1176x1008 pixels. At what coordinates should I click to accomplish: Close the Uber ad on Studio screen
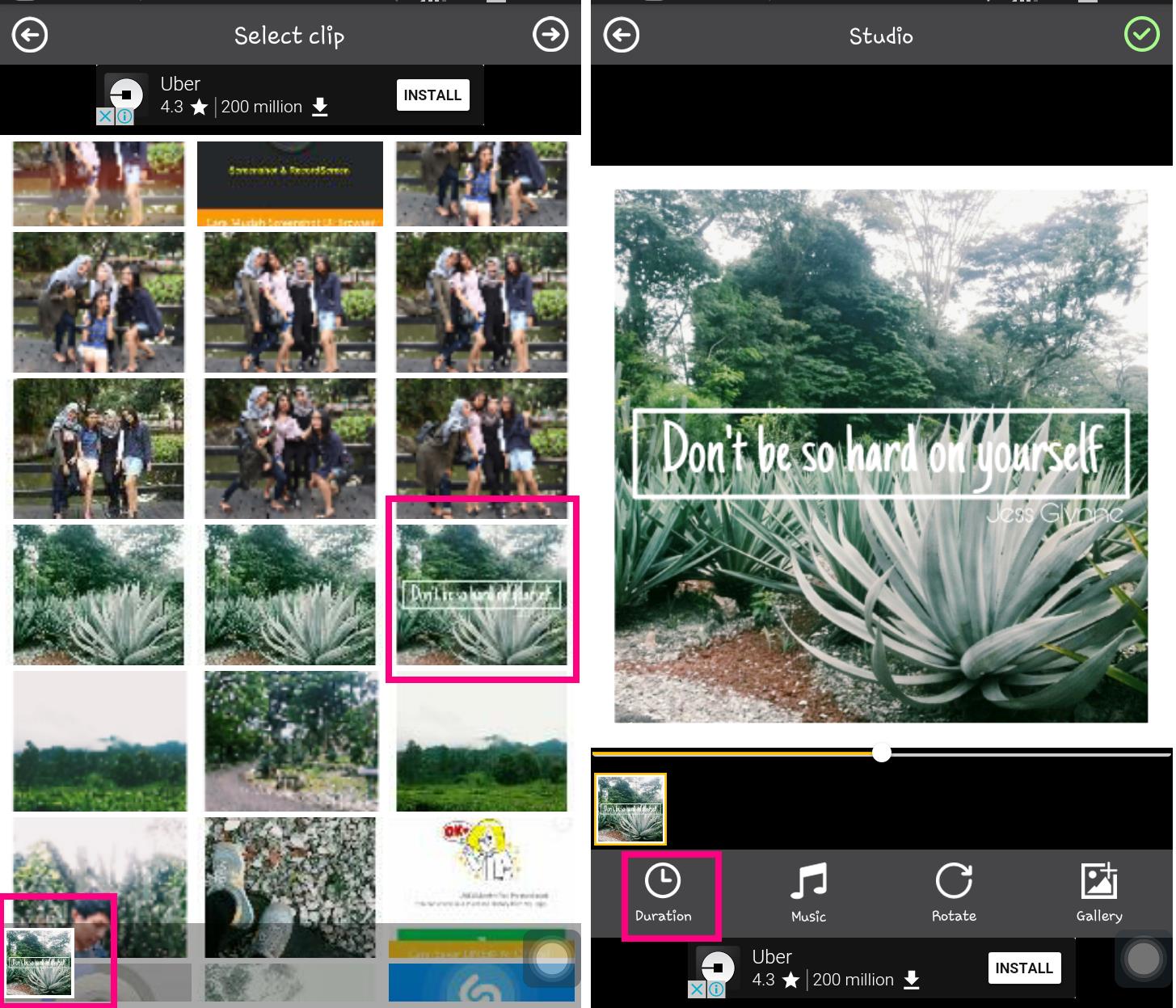(697, 989)
